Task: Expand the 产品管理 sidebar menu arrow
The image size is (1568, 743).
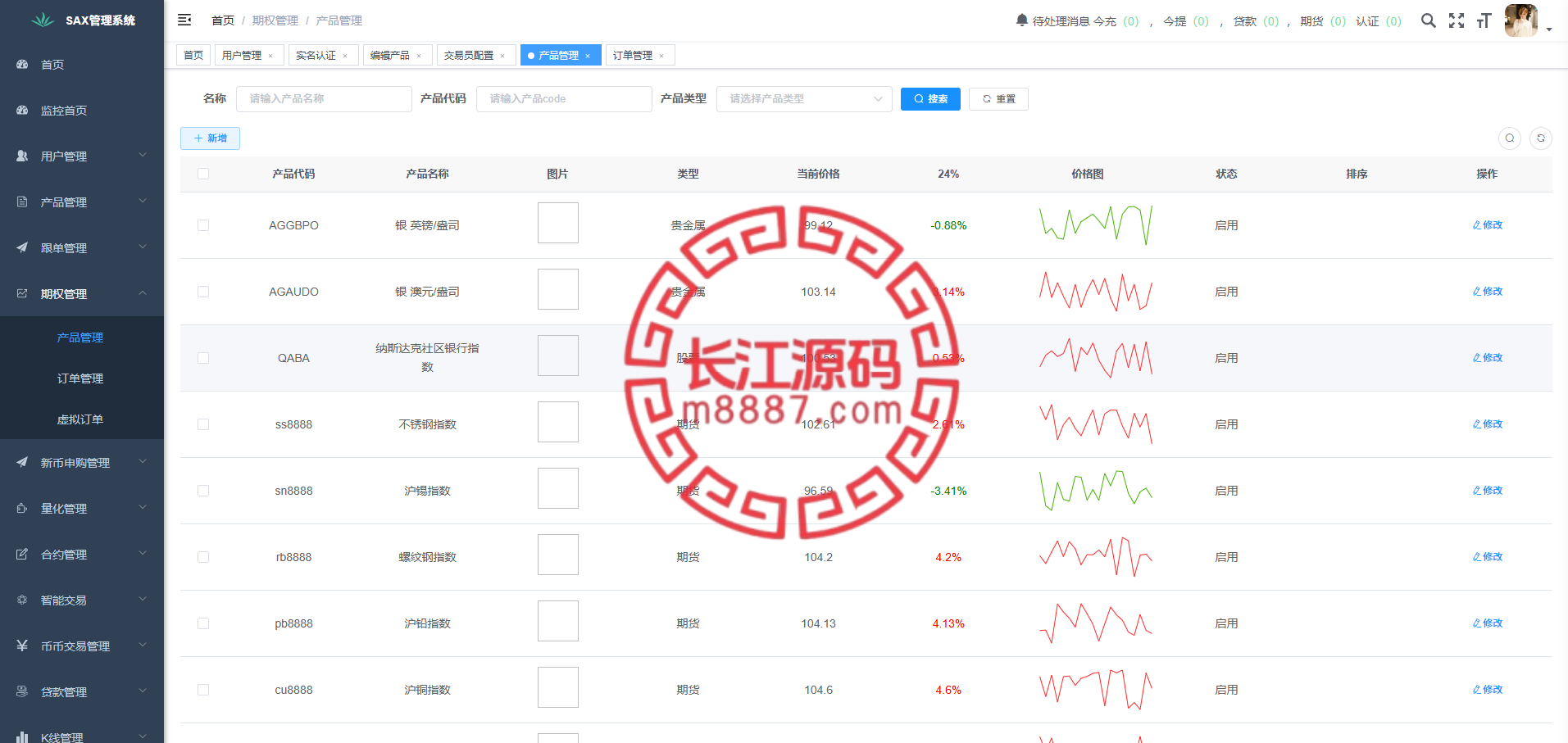Action: coord(143,201)
